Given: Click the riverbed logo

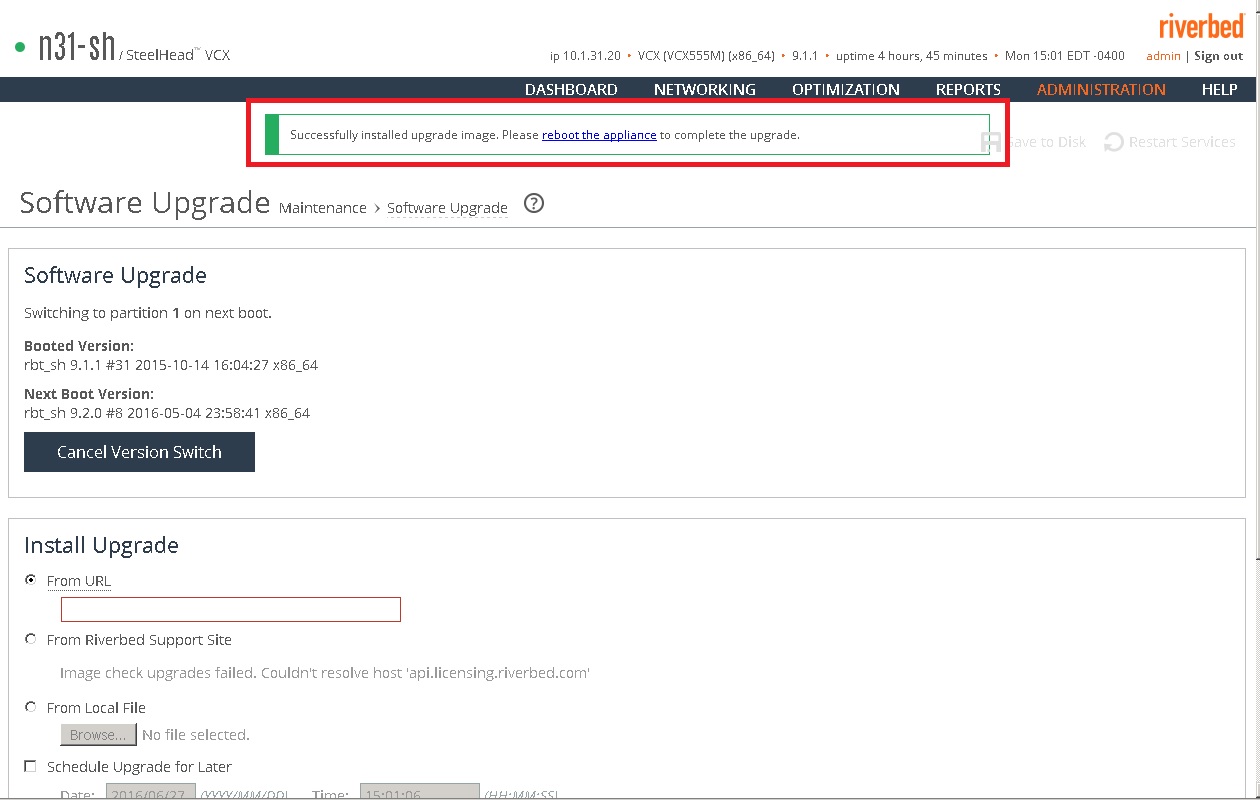Looking at the screenshot, I should (1201, 25).
